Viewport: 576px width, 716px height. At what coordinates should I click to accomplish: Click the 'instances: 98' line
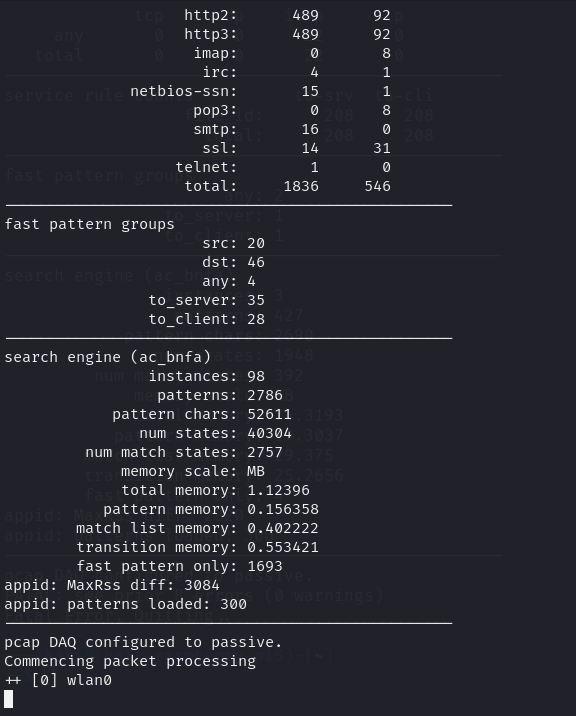(206, 376)
